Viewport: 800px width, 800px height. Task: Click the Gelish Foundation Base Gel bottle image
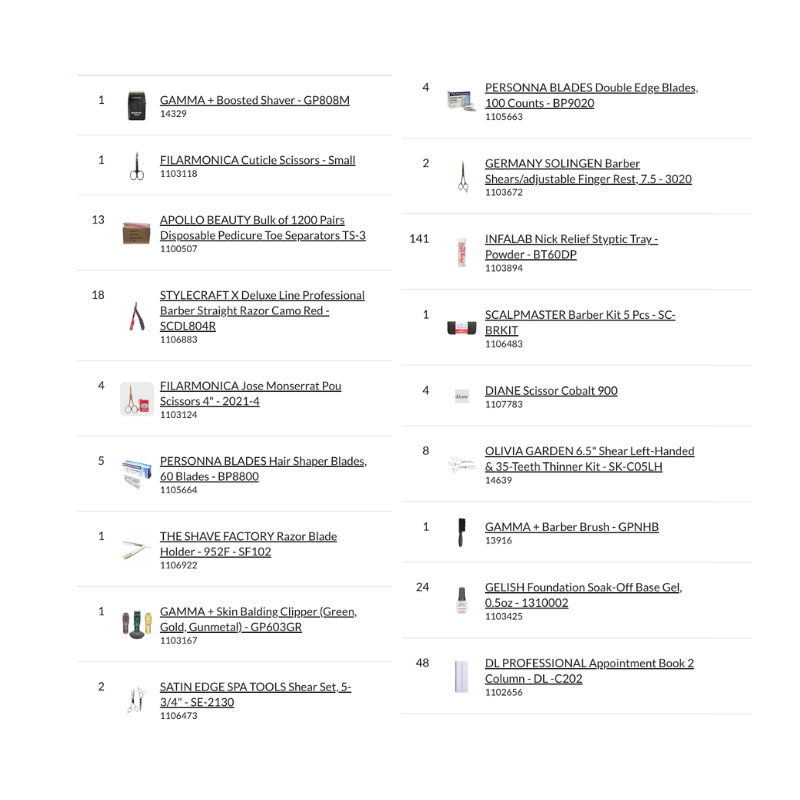(461, 601)
